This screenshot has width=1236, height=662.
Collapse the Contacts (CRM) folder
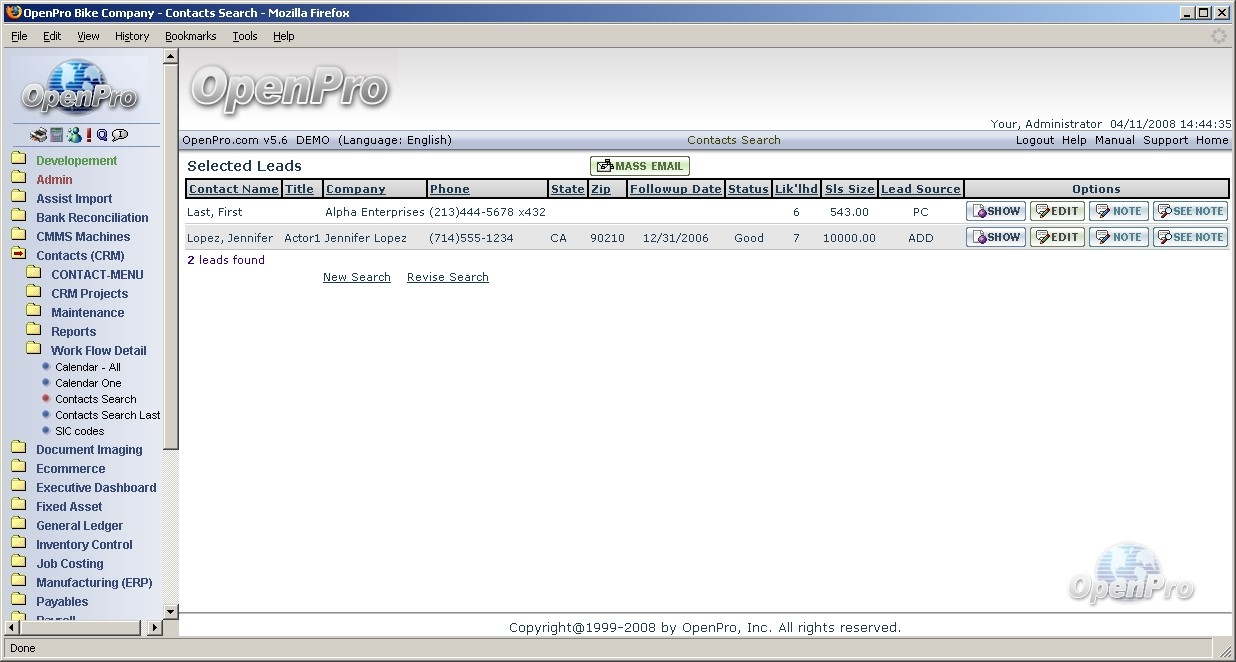pos(19,255)
